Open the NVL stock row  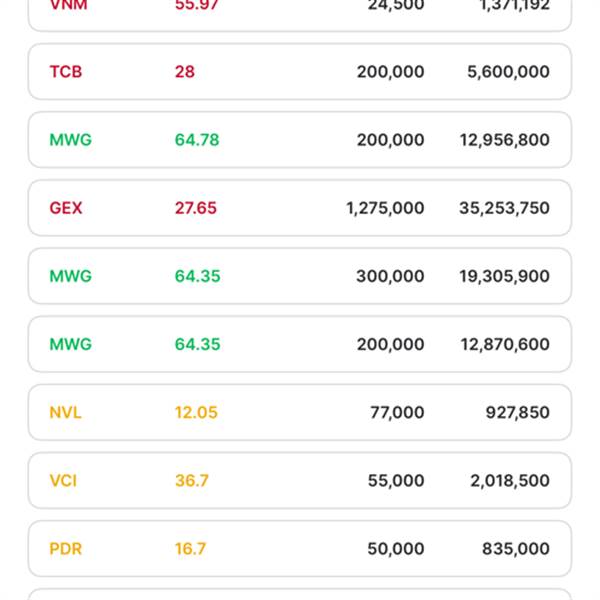click(x=300, y=412)
